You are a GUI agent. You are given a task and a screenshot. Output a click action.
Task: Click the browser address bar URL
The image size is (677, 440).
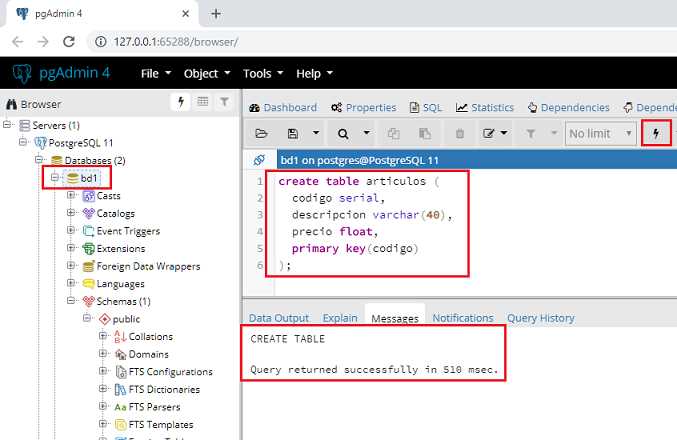175,42
